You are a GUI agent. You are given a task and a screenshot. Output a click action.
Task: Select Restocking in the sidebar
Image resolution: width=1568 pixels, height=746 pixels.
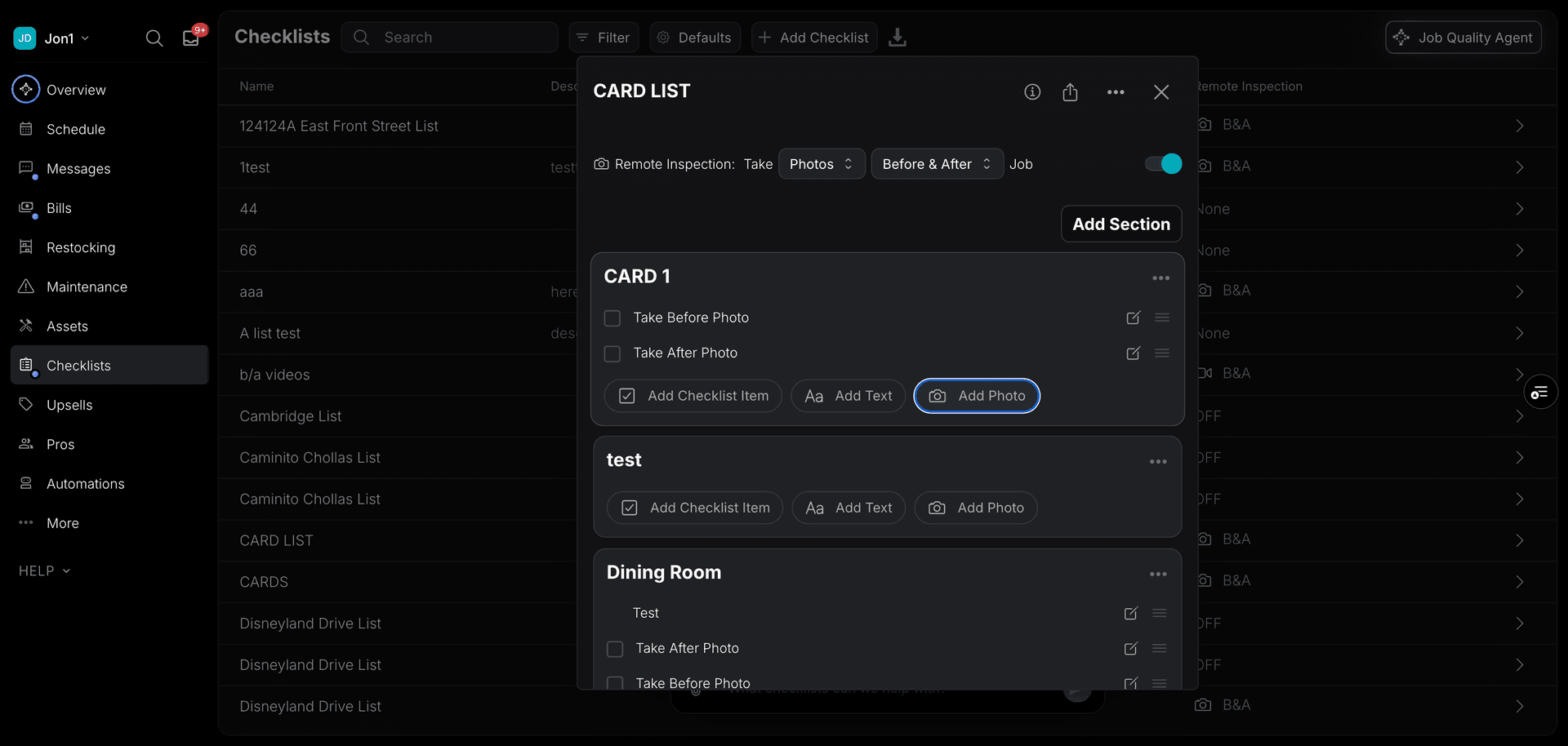(x=80, y=247)
